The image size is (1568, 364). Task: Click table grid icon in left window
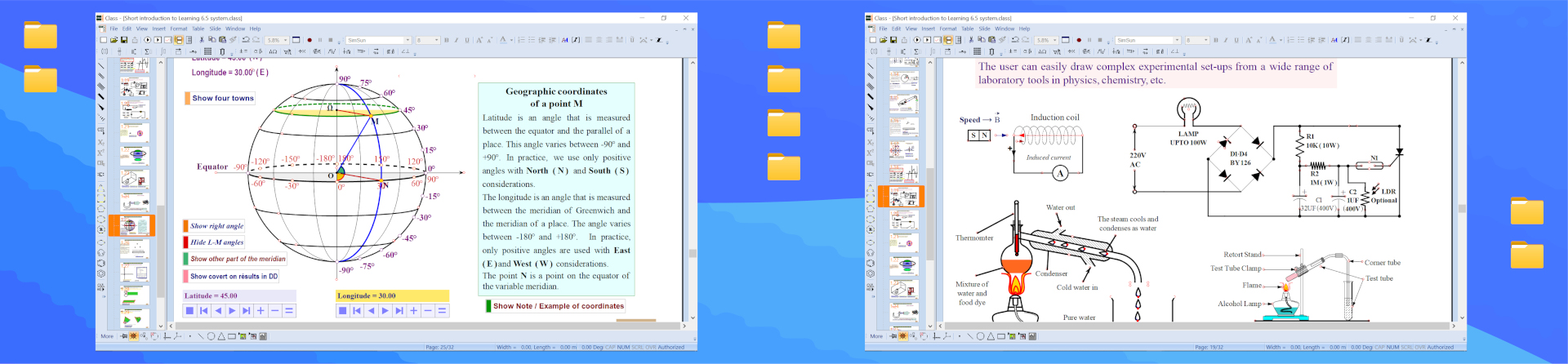pos(207,51)
